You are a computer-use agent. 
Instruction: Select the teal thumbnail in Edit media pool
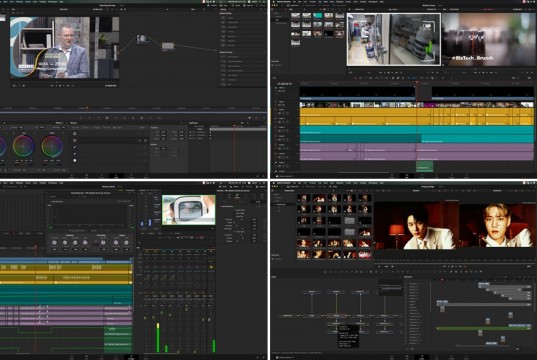coord(317,15)
